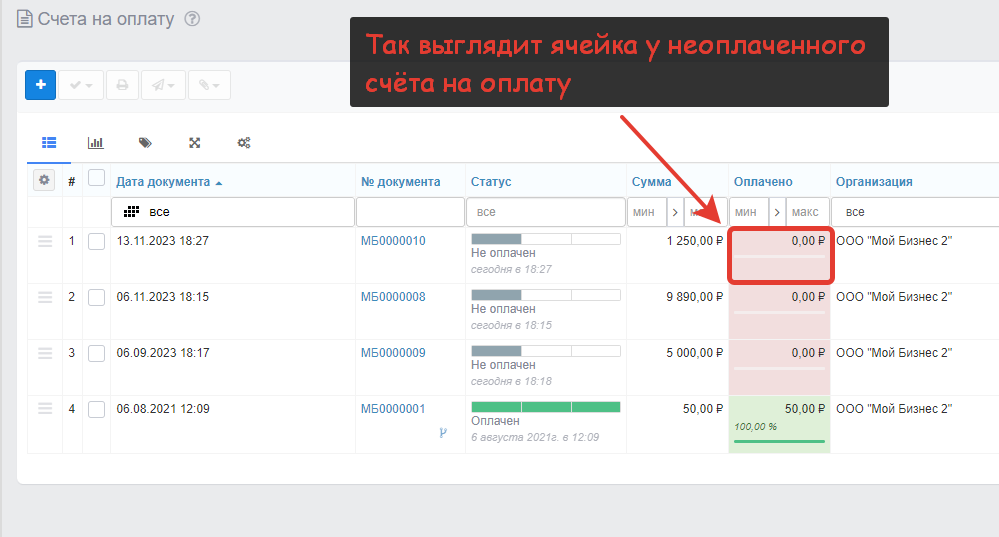Click the green 50,00 ₽ paid cell

[779, 424]
